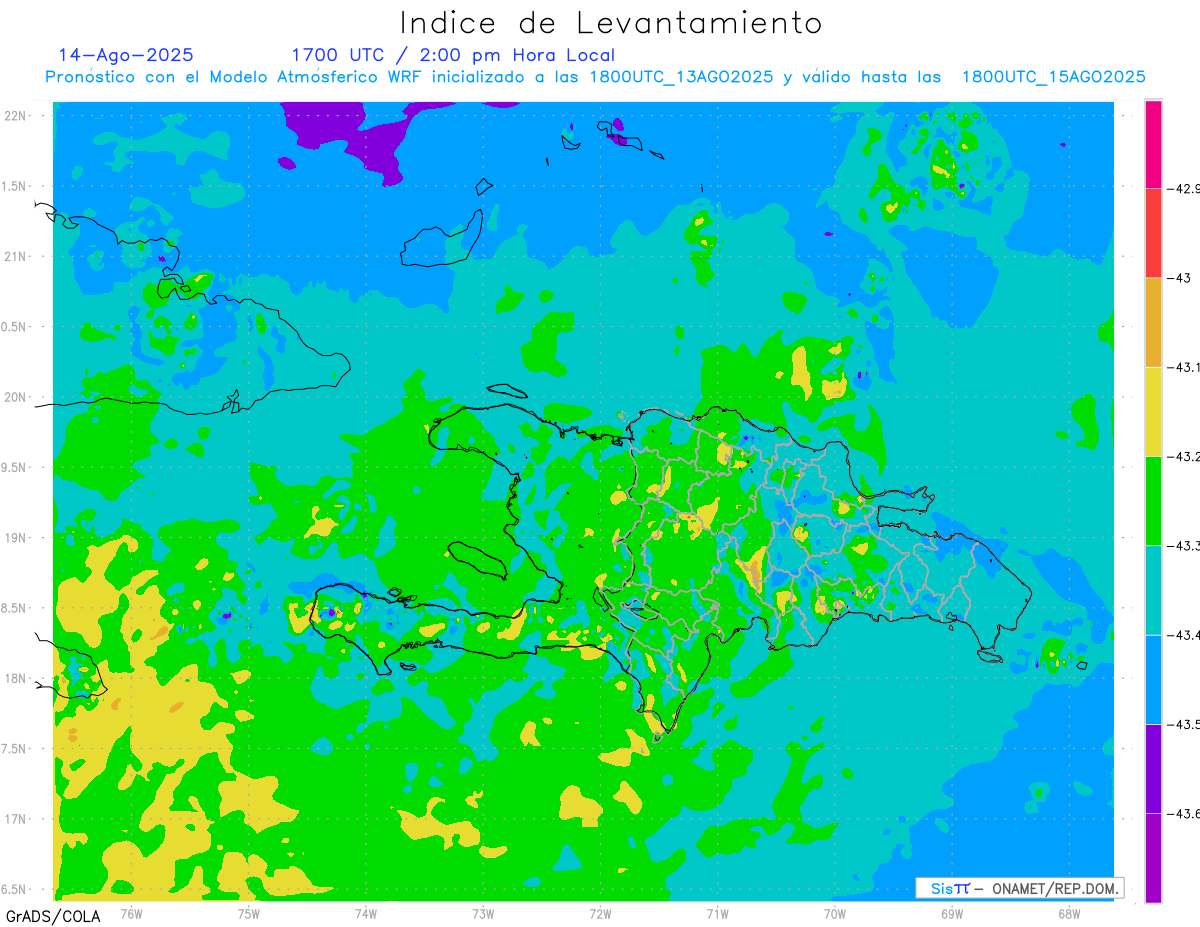Image resolution: width=1200 pixels, height=927 pixels.
Task: Click the '1.5N' latitude label
Action: pyautogui.click(x=16, y=186)
